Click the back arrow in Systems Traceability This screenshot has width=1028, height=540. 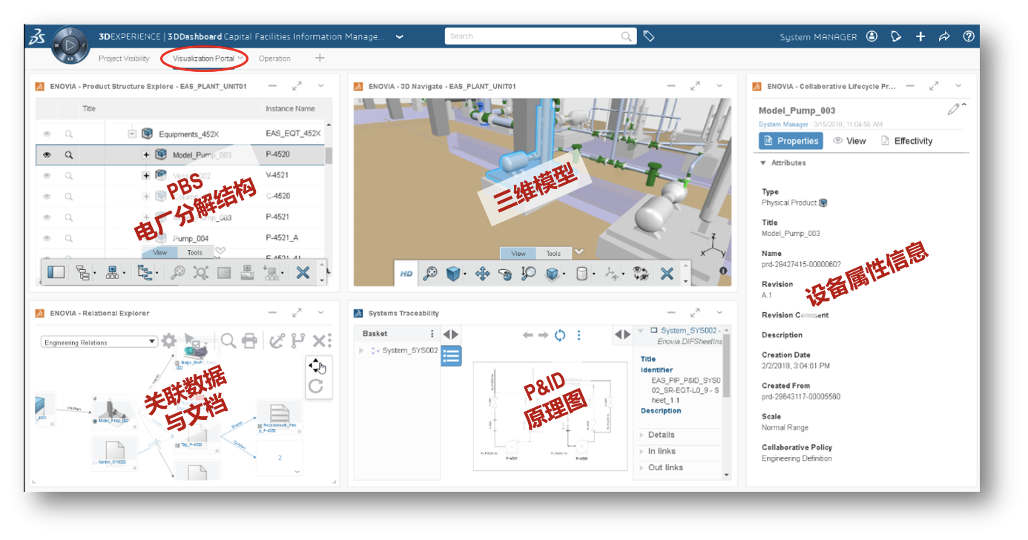point(527,335)
